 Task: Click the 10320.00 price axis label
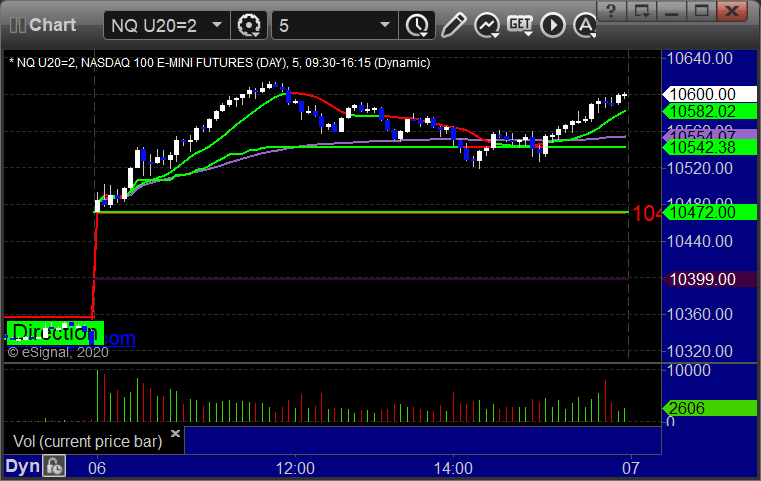coord(700,351)
